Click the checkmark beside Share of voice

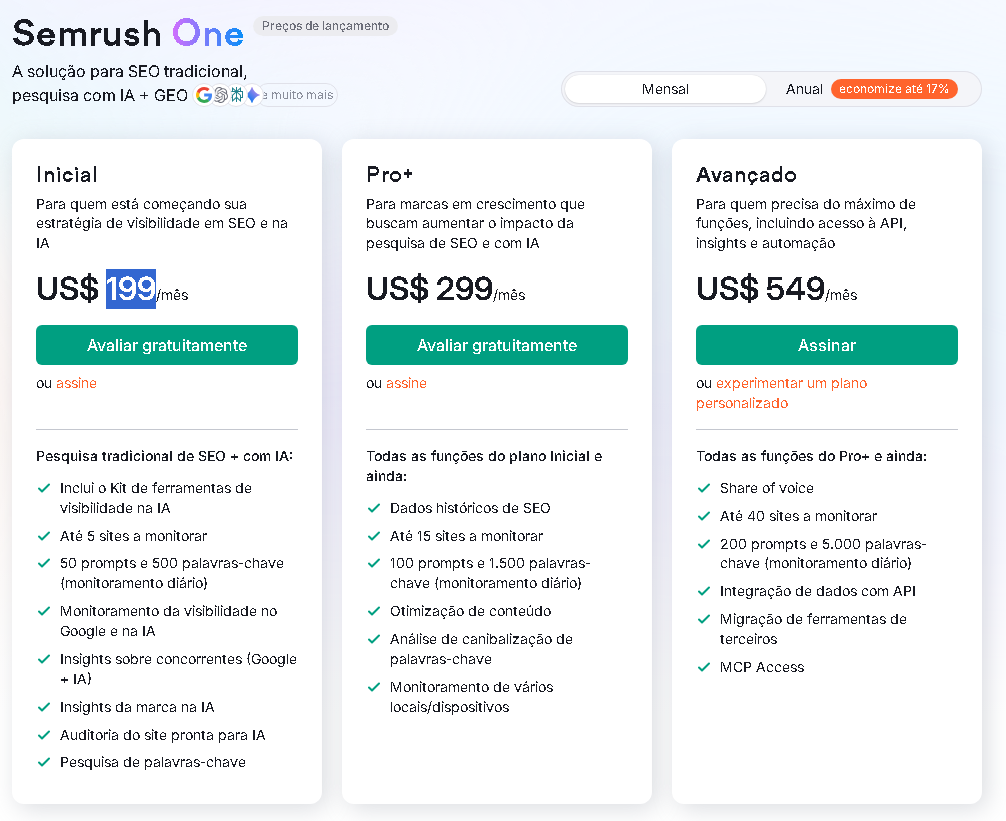pyautogui.click(x=703, y=489)
